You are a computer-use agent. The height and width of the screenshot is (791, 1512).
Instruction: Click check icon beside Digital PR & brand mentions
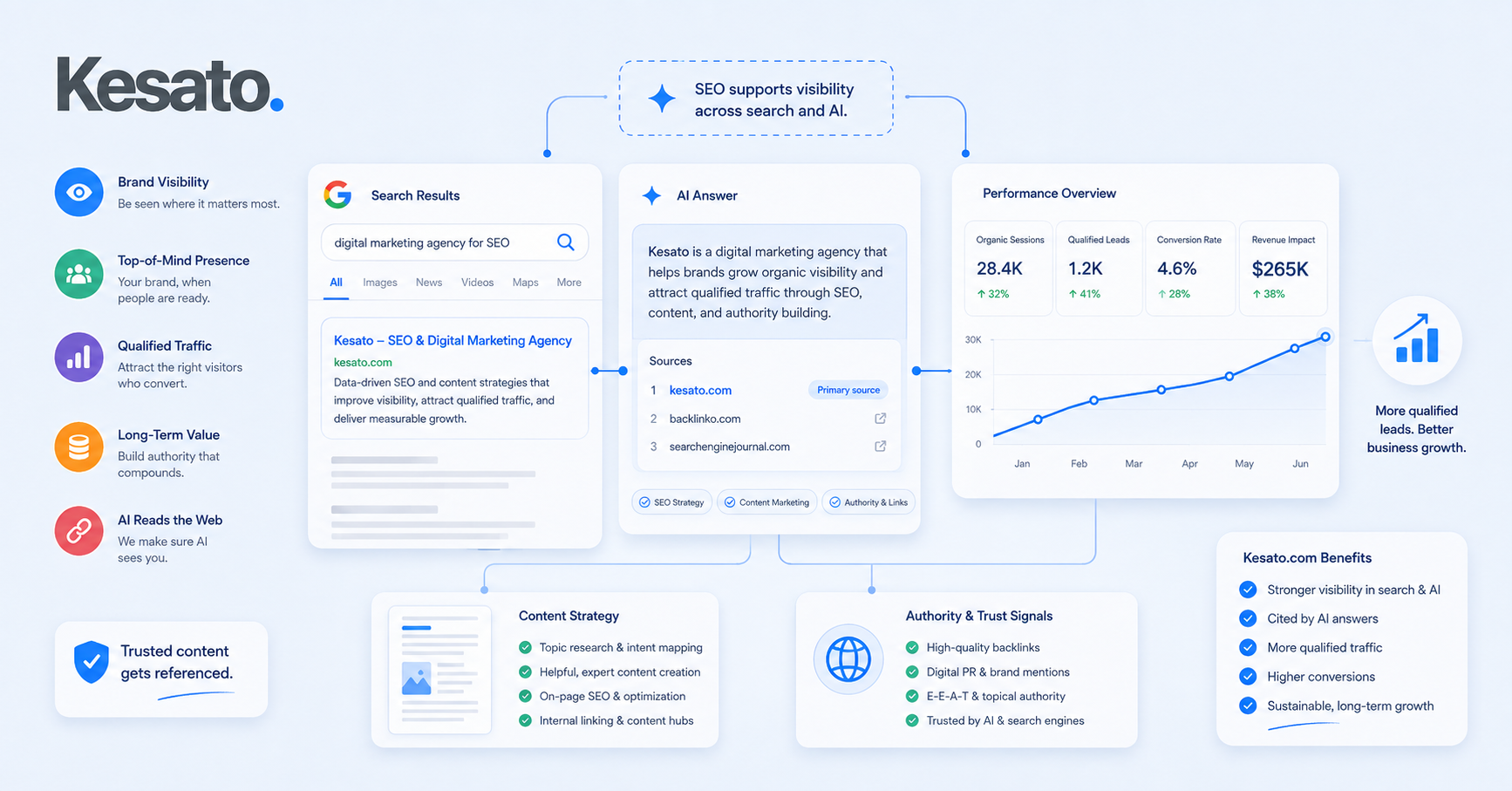click(x=912, y=672)
